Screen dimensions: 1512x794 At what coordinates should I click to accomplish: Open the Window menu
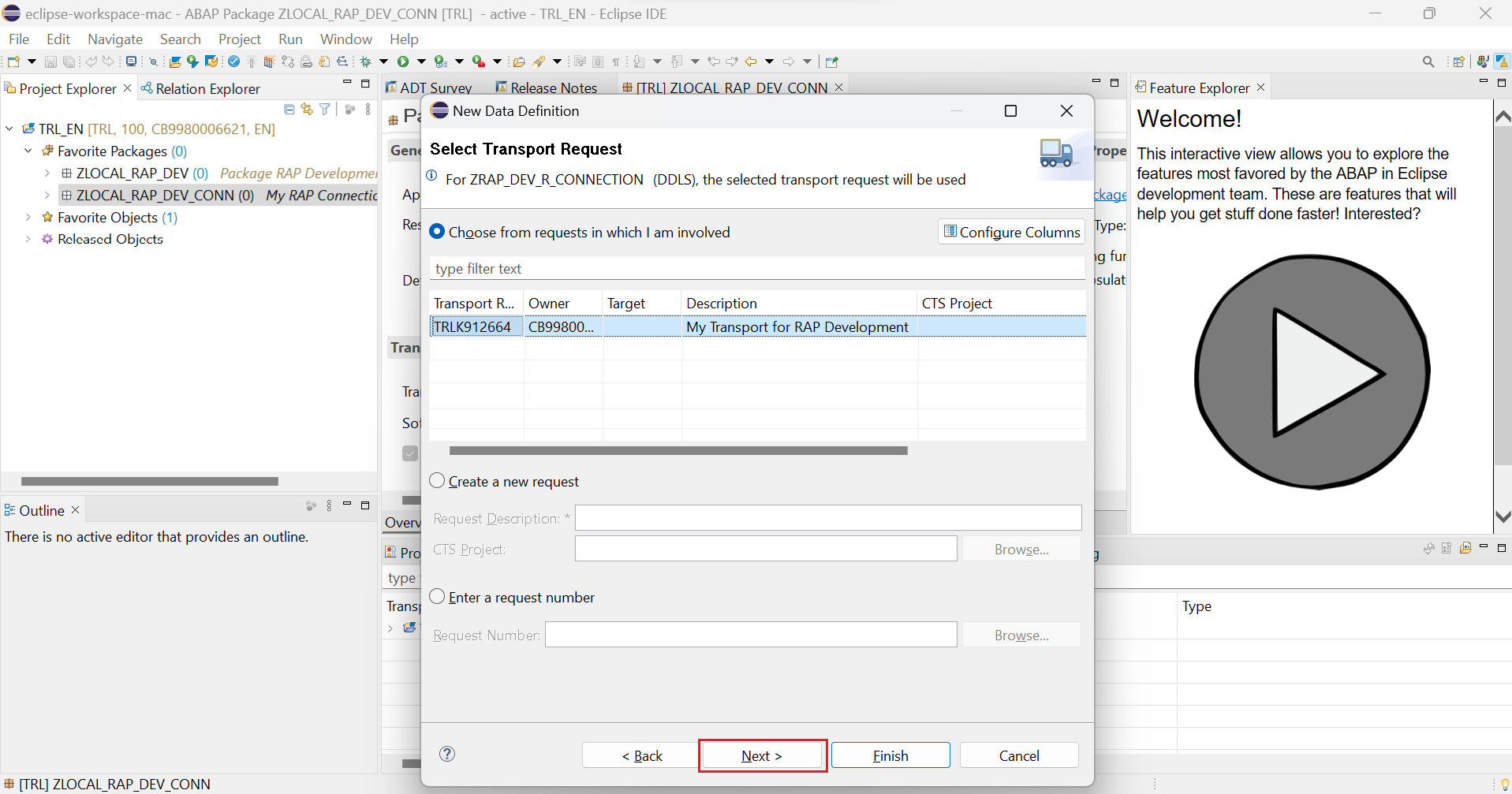point(346,39)
